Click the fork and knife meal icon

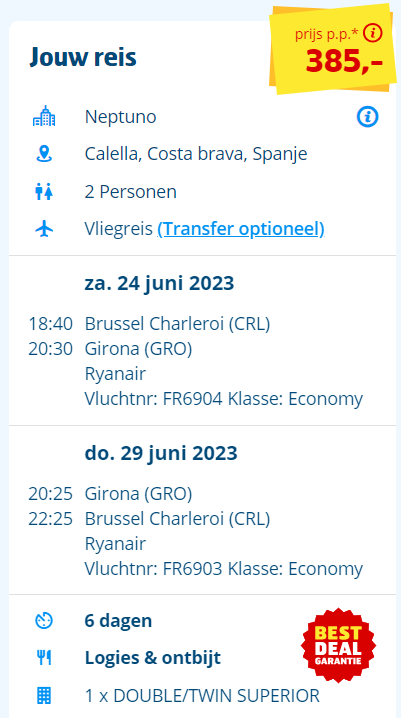44,658
